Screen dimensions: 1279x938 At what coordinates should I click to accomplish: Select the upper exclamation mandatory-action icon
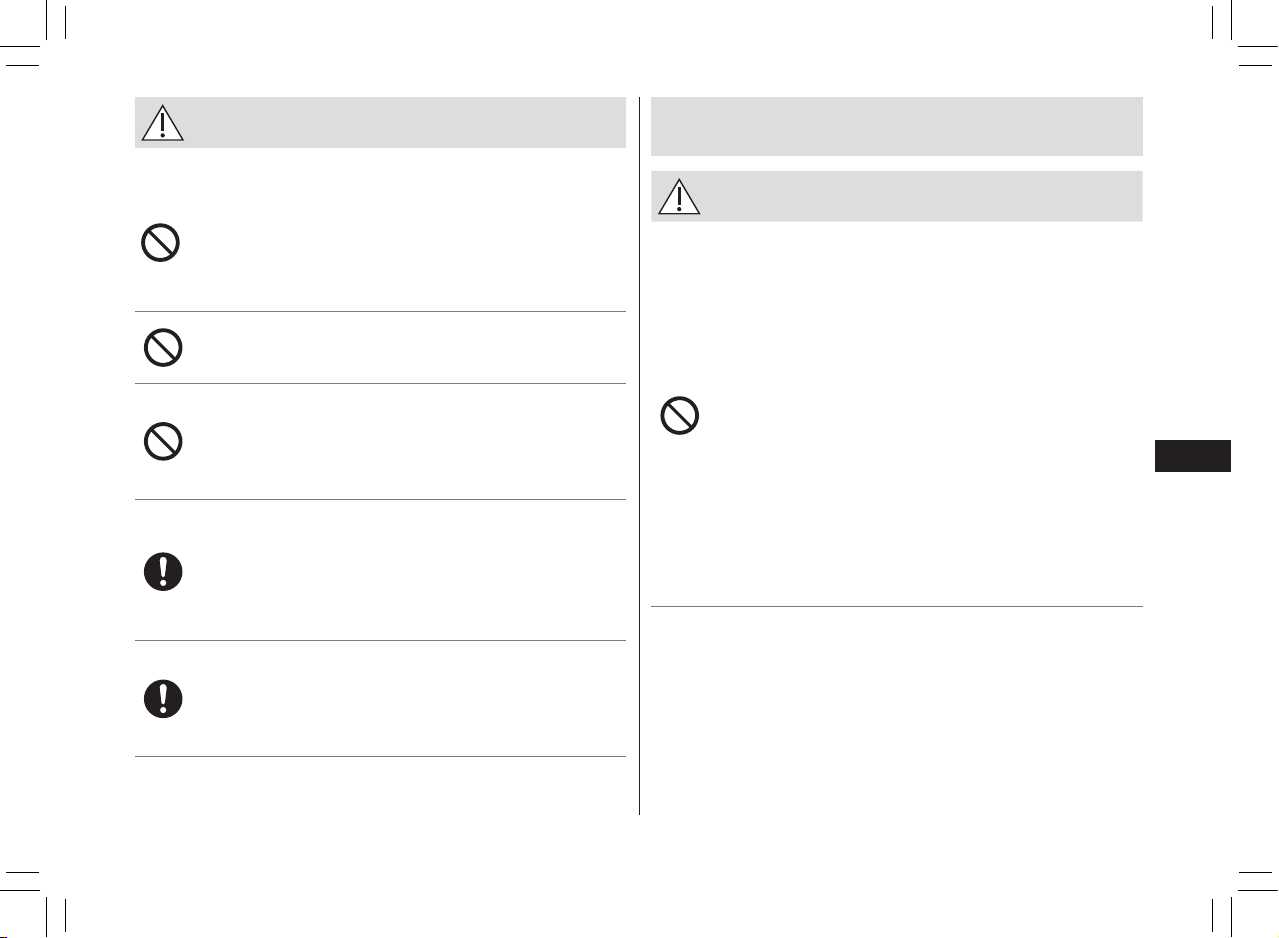click(x=162, y=571)
